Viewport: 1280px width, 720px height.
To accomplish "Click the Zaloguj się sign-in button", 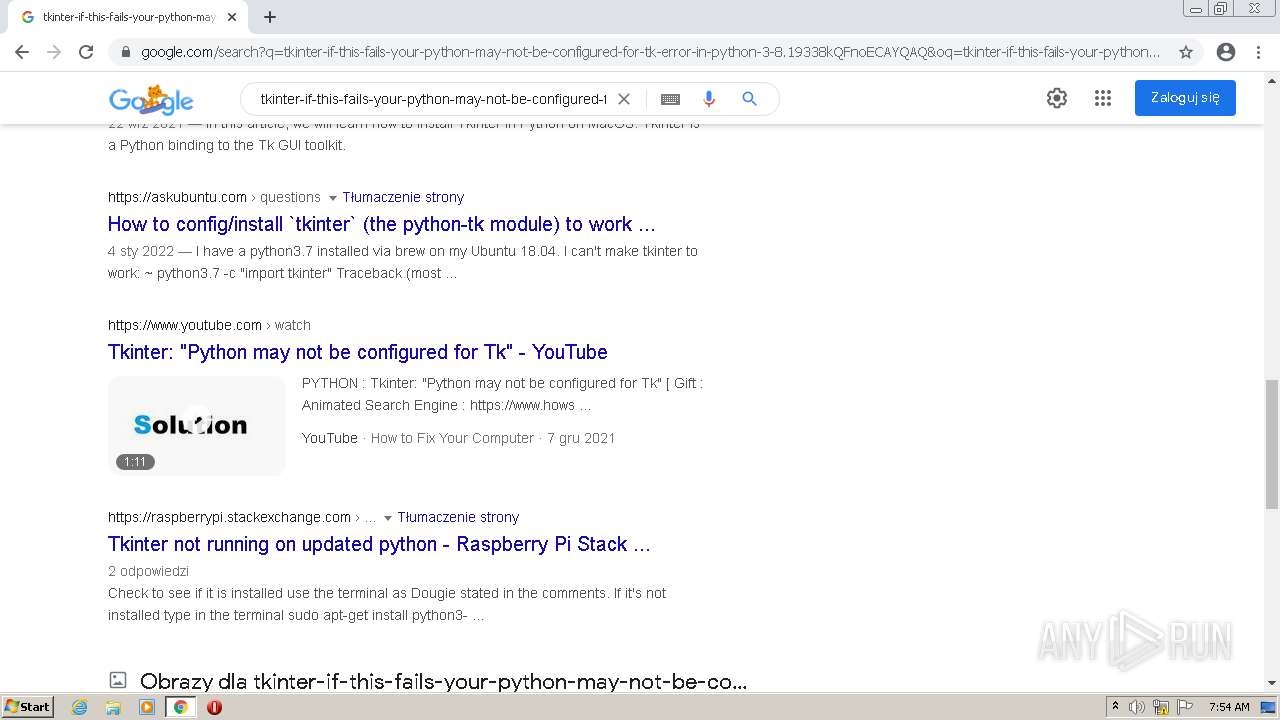I will tap(1185, 98).
